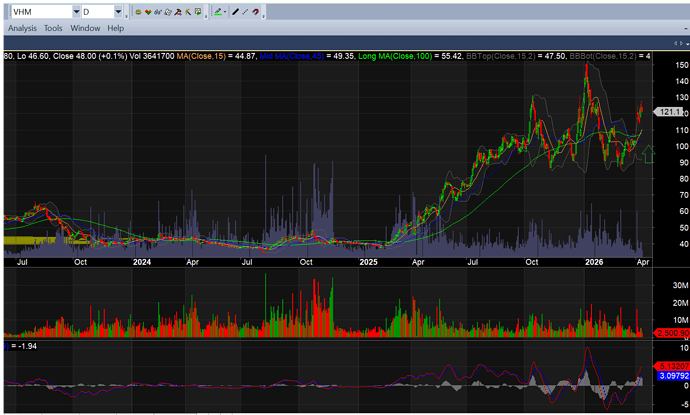
Task: Open the Help menu
Action: [x=115, y=29]
